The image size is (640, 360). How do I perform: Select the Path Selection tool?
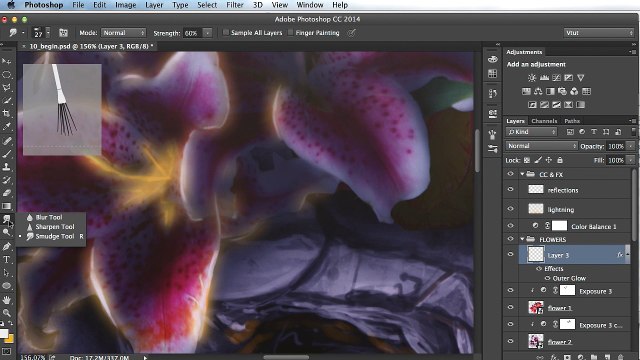pos(7,273)
